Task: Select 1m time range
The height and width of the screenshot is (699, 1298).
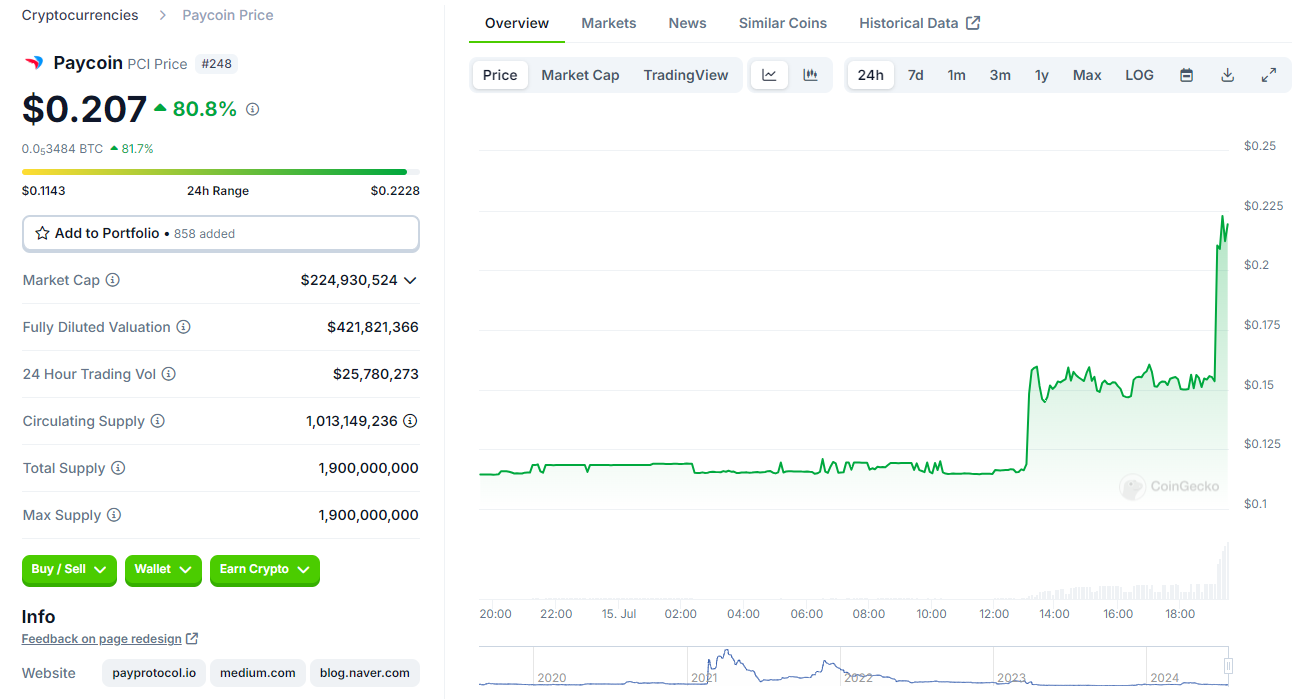Action: click(x=957, y=75)
